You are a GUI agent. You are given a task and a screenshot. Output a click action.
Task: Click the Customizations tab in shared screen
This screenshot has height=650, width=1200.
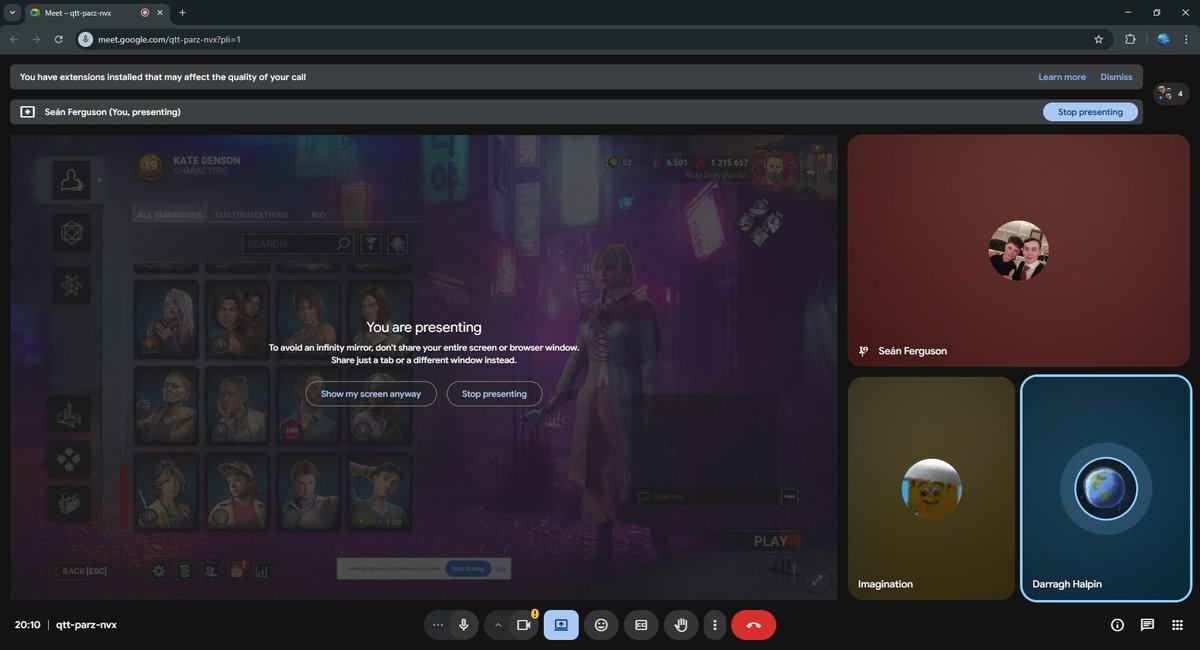tap(252, 215)
